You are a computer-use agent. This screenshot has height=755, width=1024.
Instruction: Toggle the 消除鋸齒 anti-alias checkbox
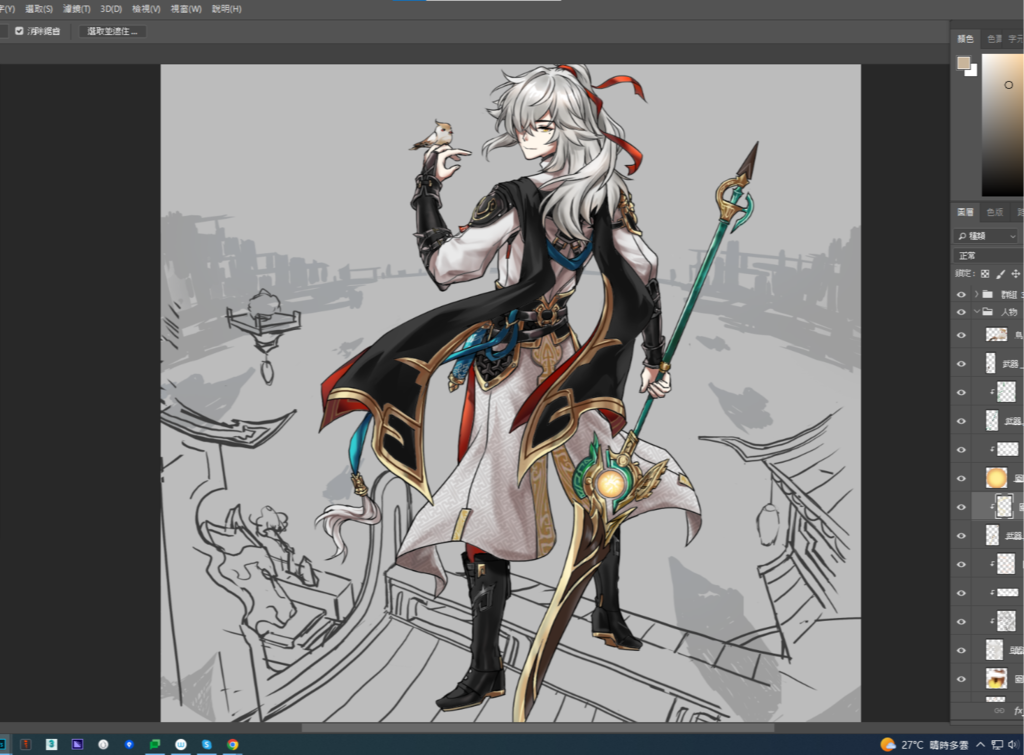tap(19, 31)
